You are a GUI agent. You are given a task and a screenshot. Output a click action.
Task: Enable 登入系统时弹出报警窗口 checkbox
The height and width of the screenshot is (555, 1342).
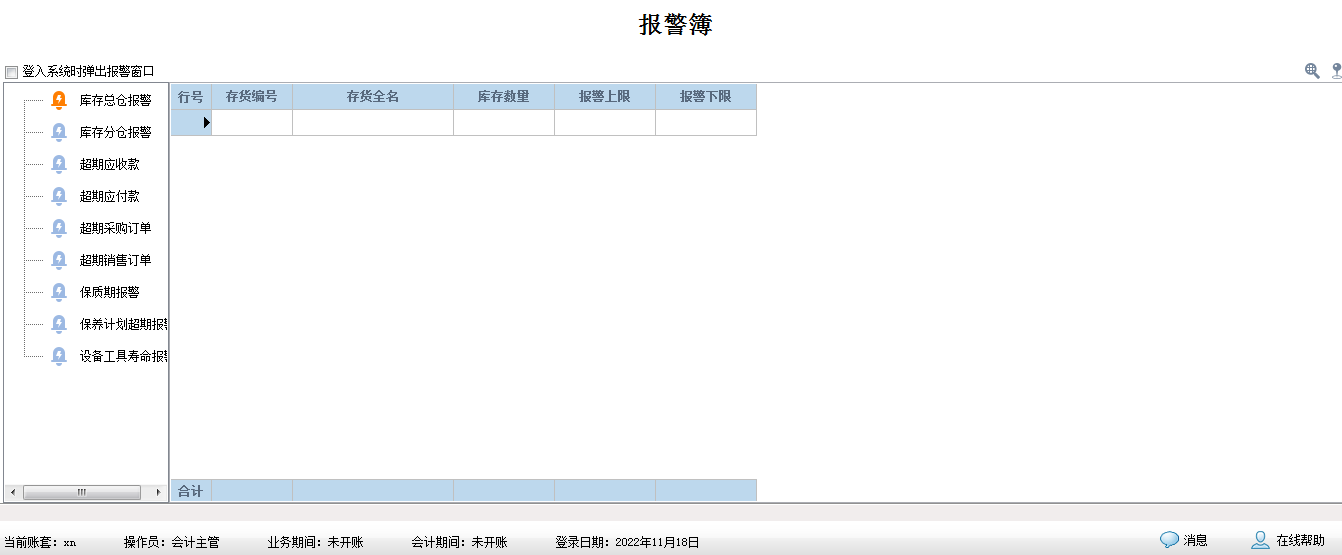tap(12, 72)
